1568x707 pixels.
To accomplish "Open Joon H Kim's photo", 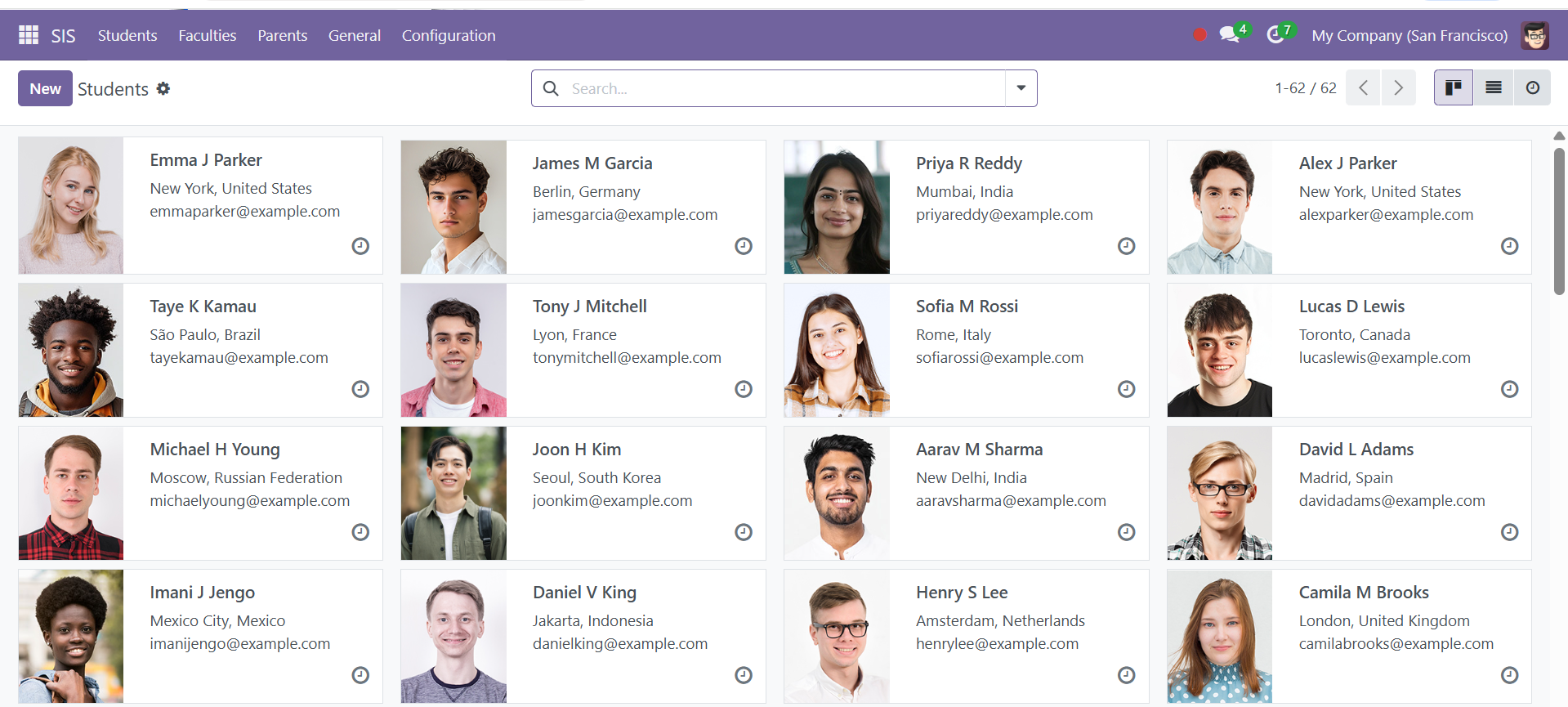I will pyautogui.click(x=453, y=493).
